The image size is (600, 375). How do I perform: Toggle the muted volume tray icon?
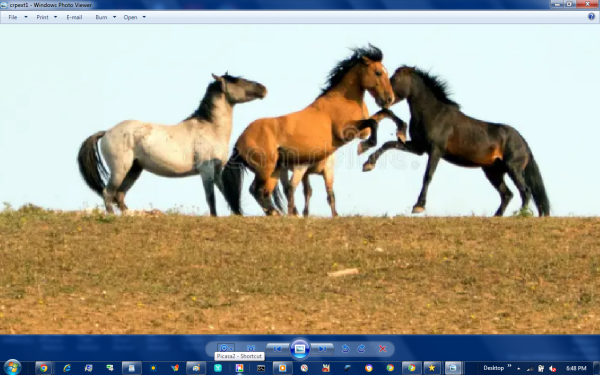point(552,368)
